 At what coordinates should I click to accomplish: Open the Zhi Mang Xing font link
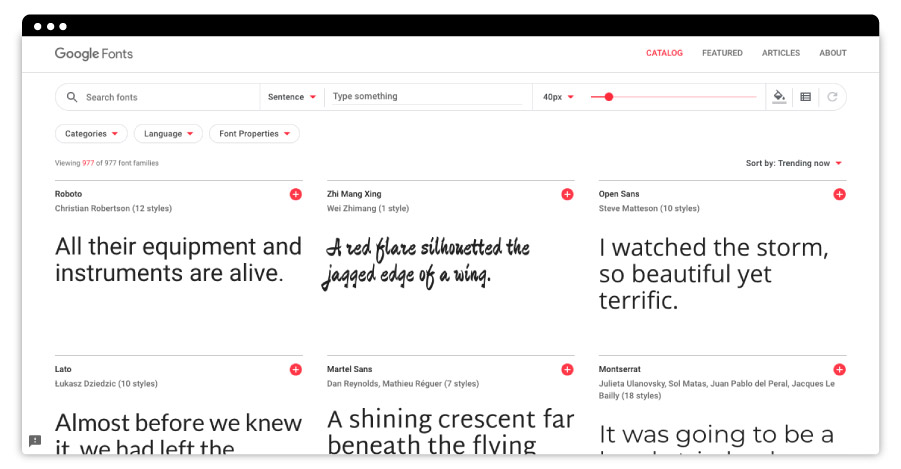click(354, 194)
